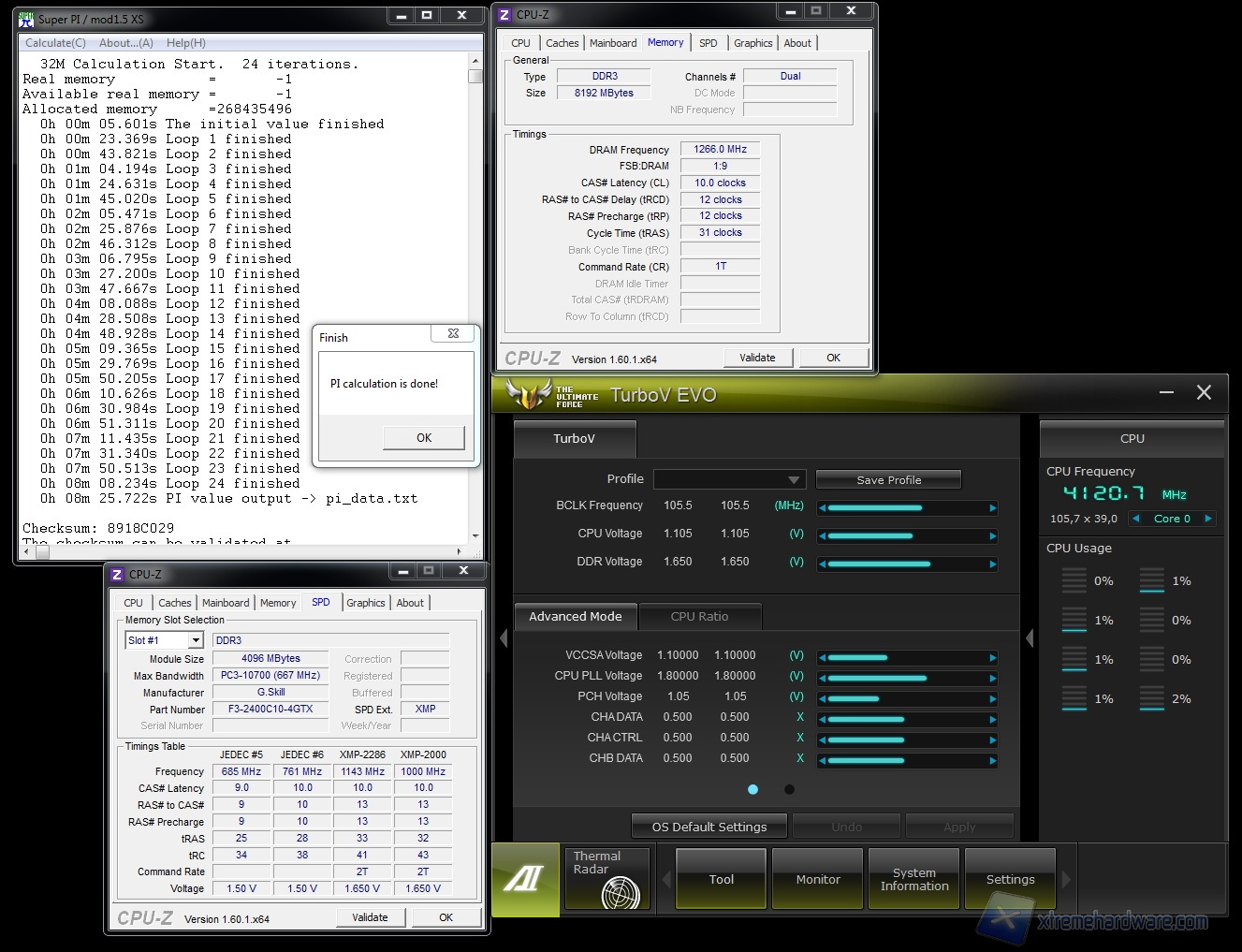
Task: Toggle CHA DATA X indicator
Action: click(800, 717)
